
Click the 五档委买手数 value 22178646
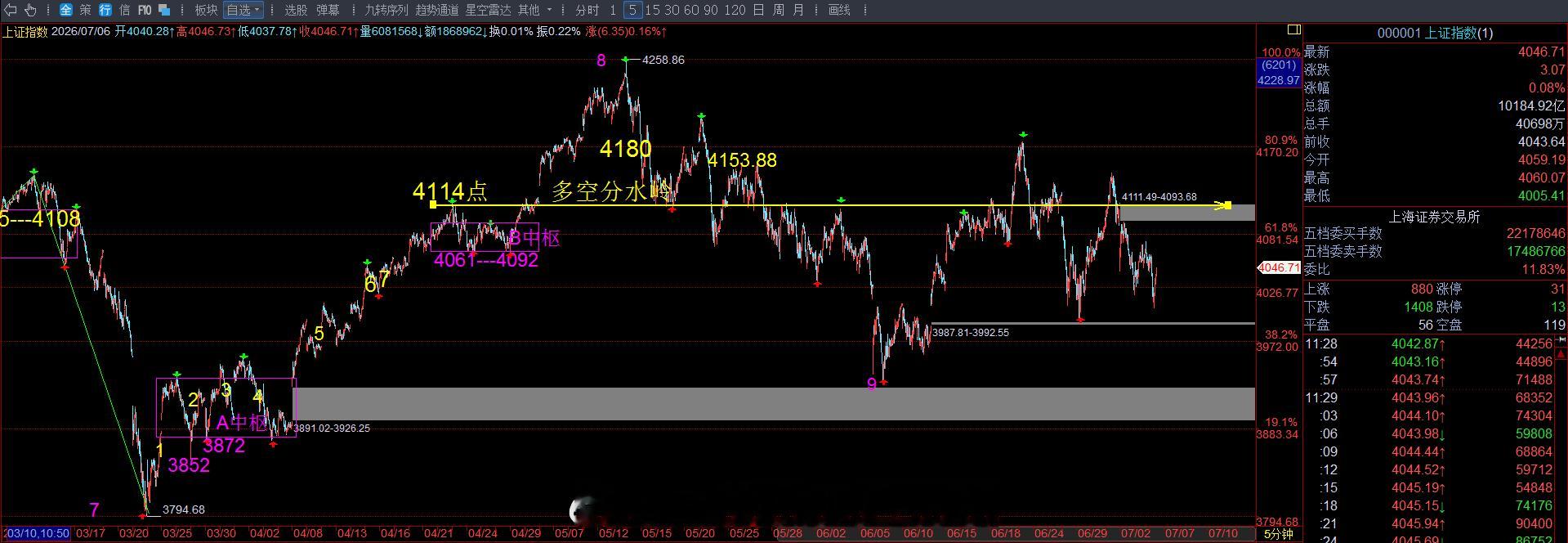click(1535, 234)
